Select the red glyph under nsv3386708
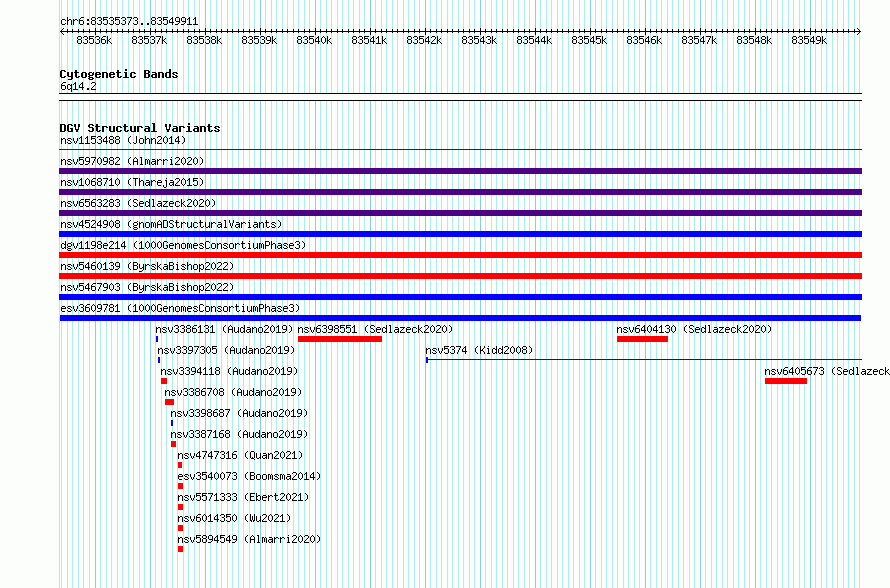This screenshot has height=588, width=890. 169,402
